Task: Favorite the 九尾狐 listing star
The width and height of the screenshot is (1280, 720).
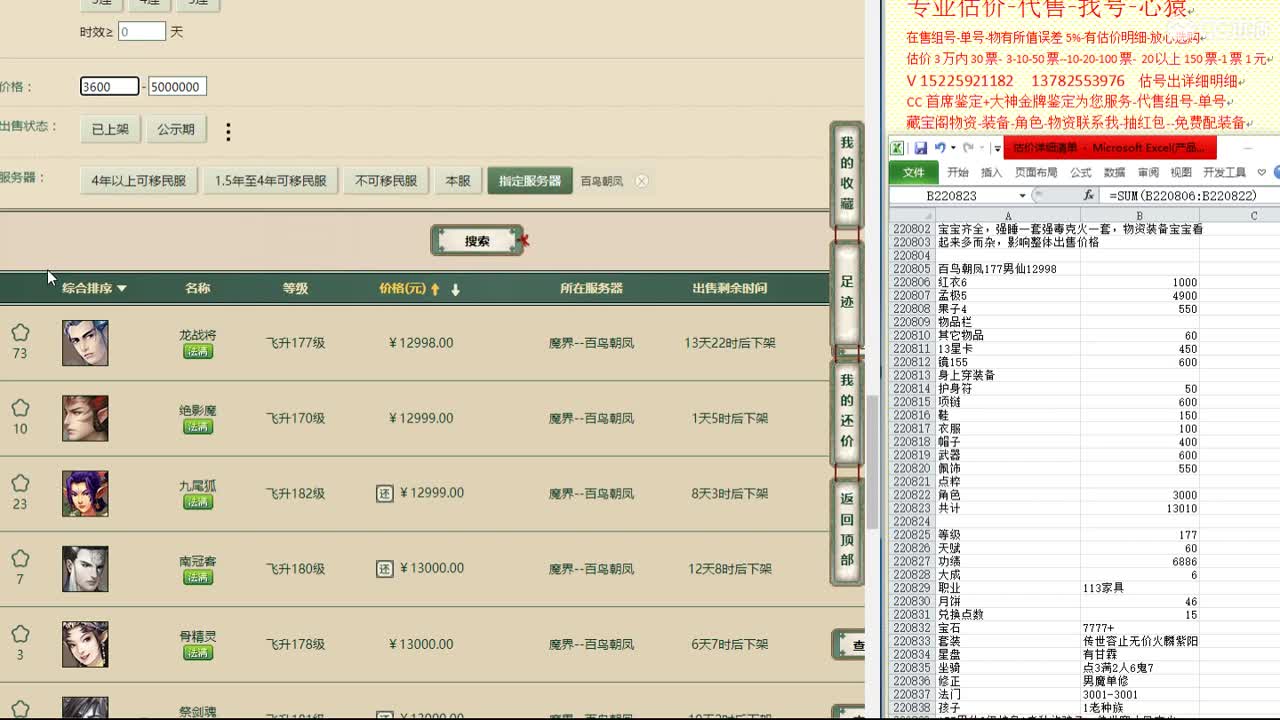Action: tap(20, 484)
